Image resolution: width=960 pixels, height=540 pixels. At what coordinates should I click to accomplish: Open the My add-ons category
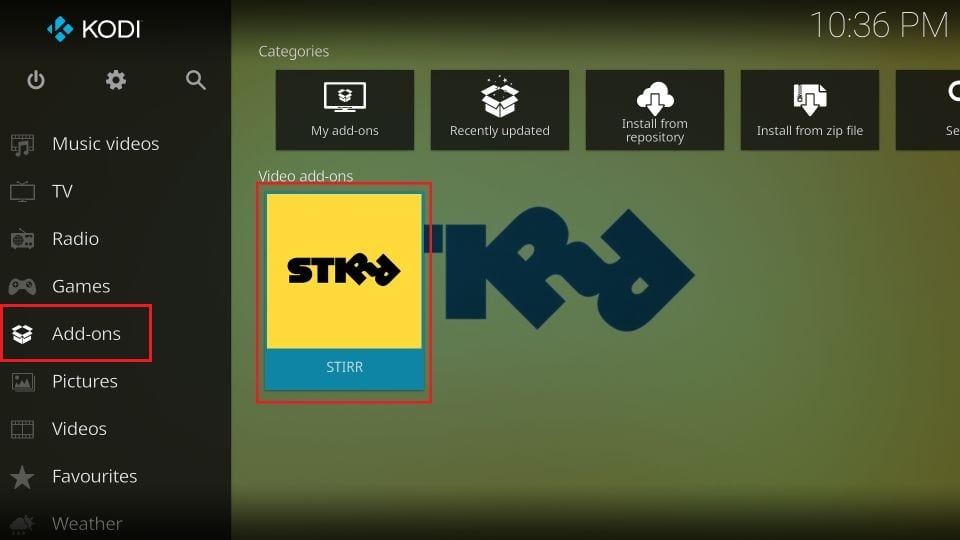[x=345, y=110]
